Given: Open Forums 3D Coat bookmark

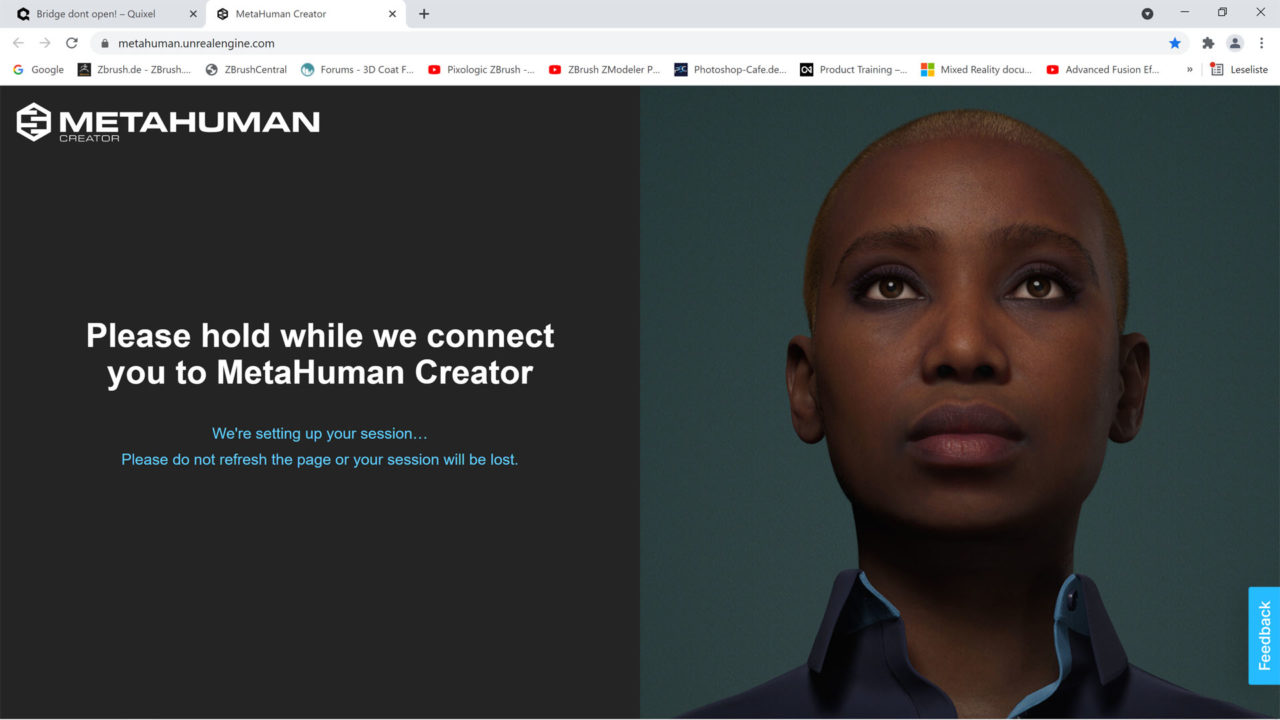Looking at the screenshot, I should pyautogui.click(x=357, y=70).
